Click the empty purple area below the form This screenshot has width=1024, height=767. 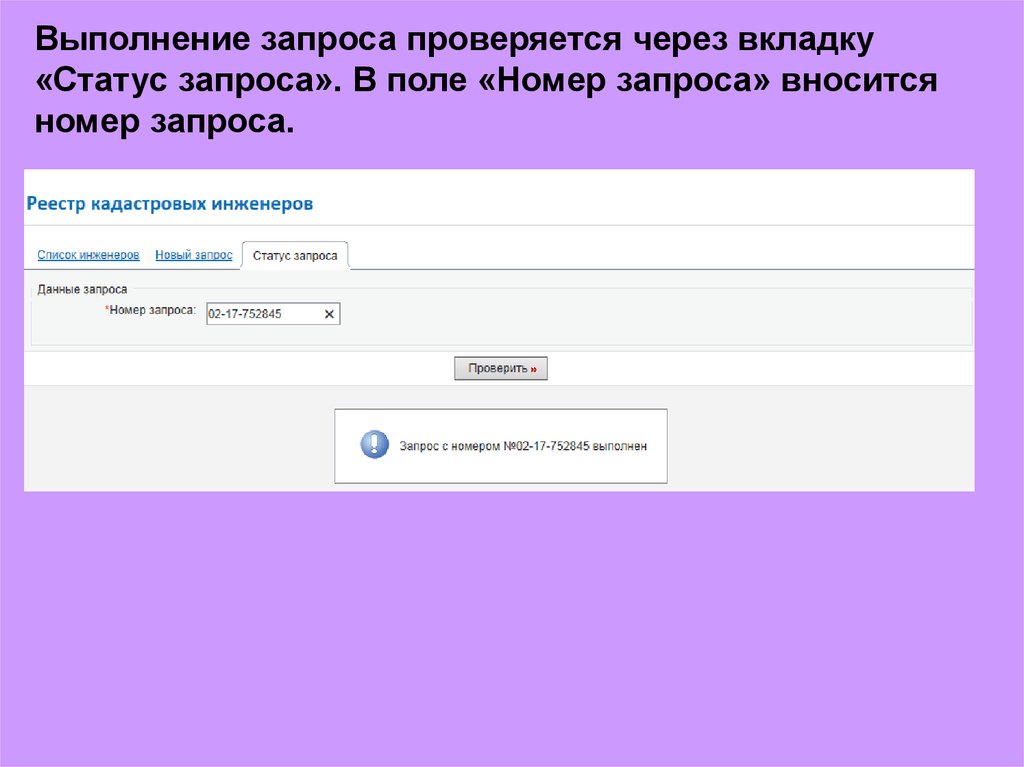point(500,620)
